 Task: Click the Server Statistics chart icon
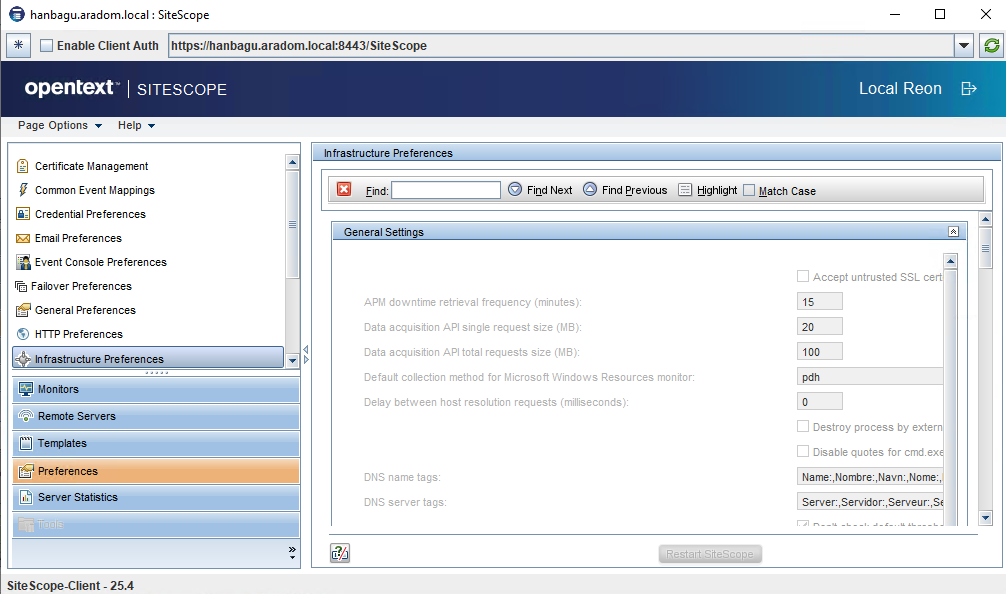pyautogui.click(x=26, y=497)
